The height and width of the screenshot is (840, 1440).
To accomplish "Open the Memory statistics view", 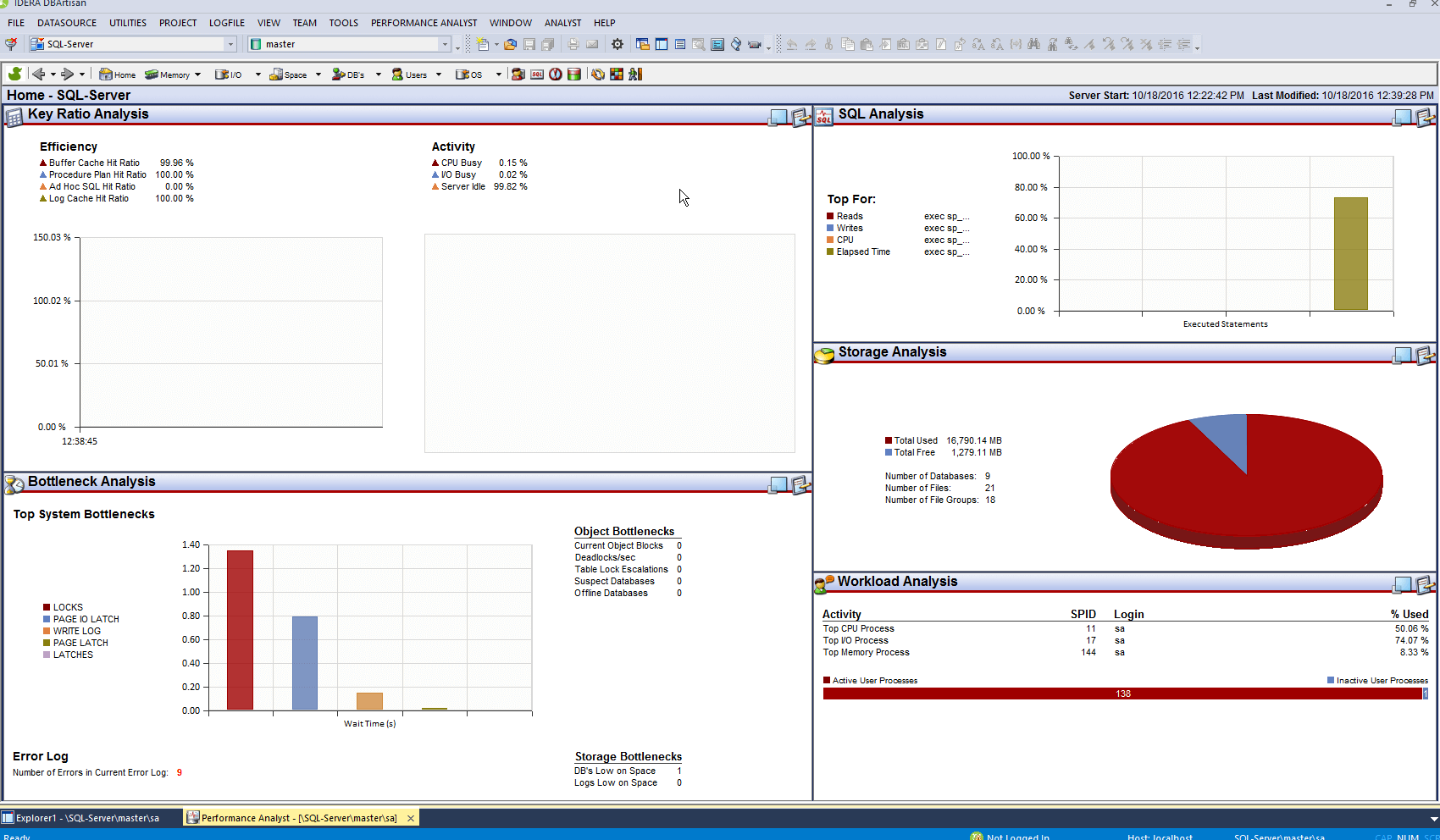I will point(167,75).
